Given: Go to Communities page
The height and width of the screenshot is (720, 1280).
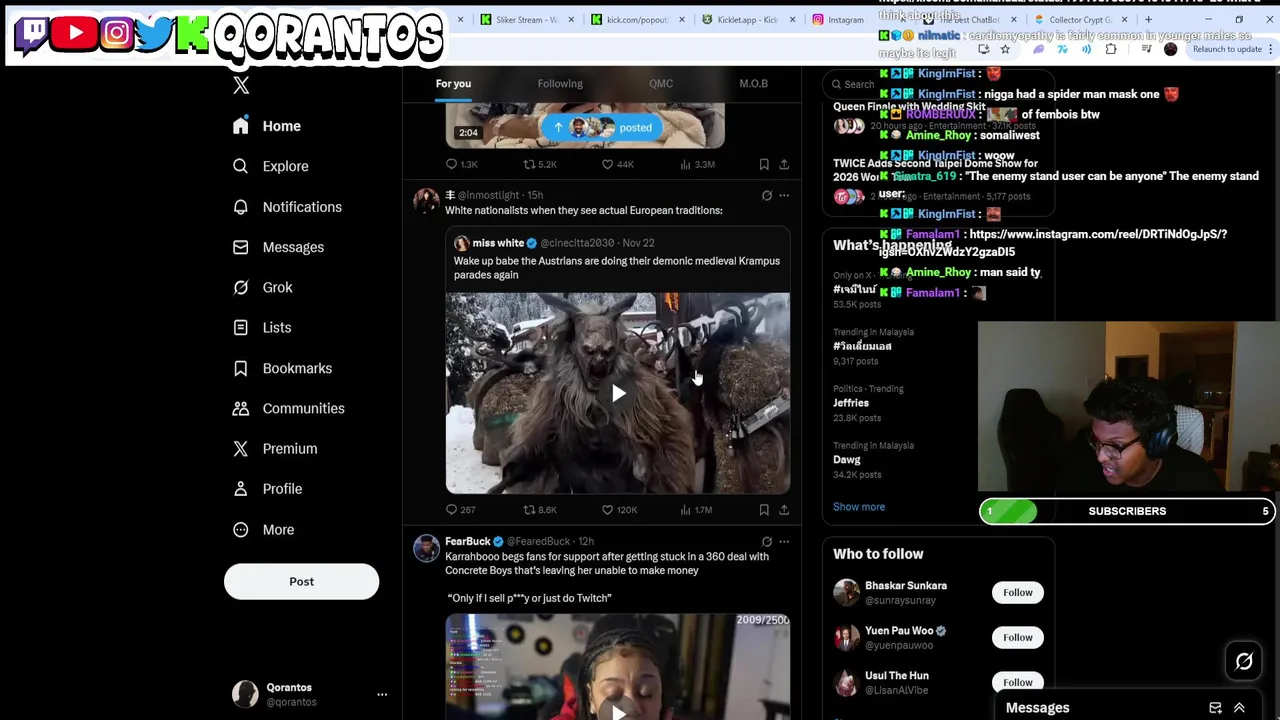Looking at the screenshot, I should [x=289, y=408].
